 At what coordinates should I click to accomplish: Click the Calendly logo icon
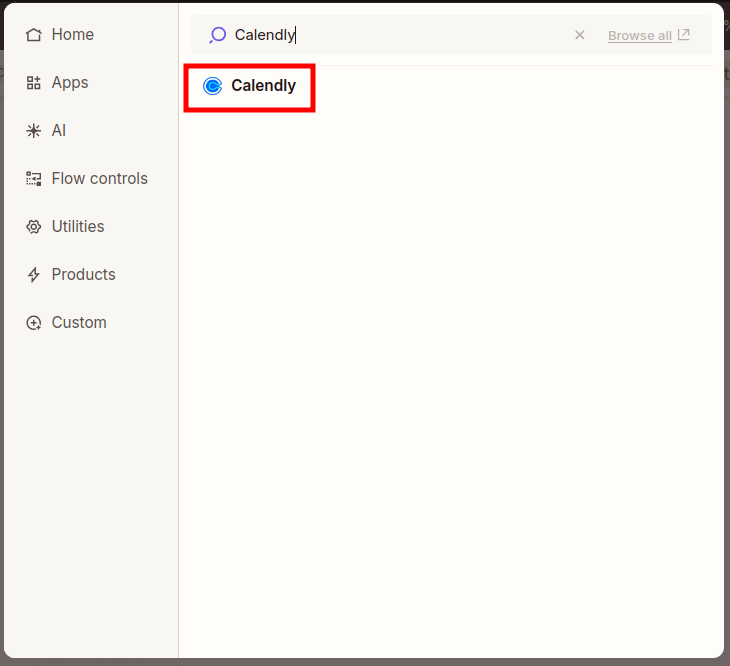coord(212,86)
